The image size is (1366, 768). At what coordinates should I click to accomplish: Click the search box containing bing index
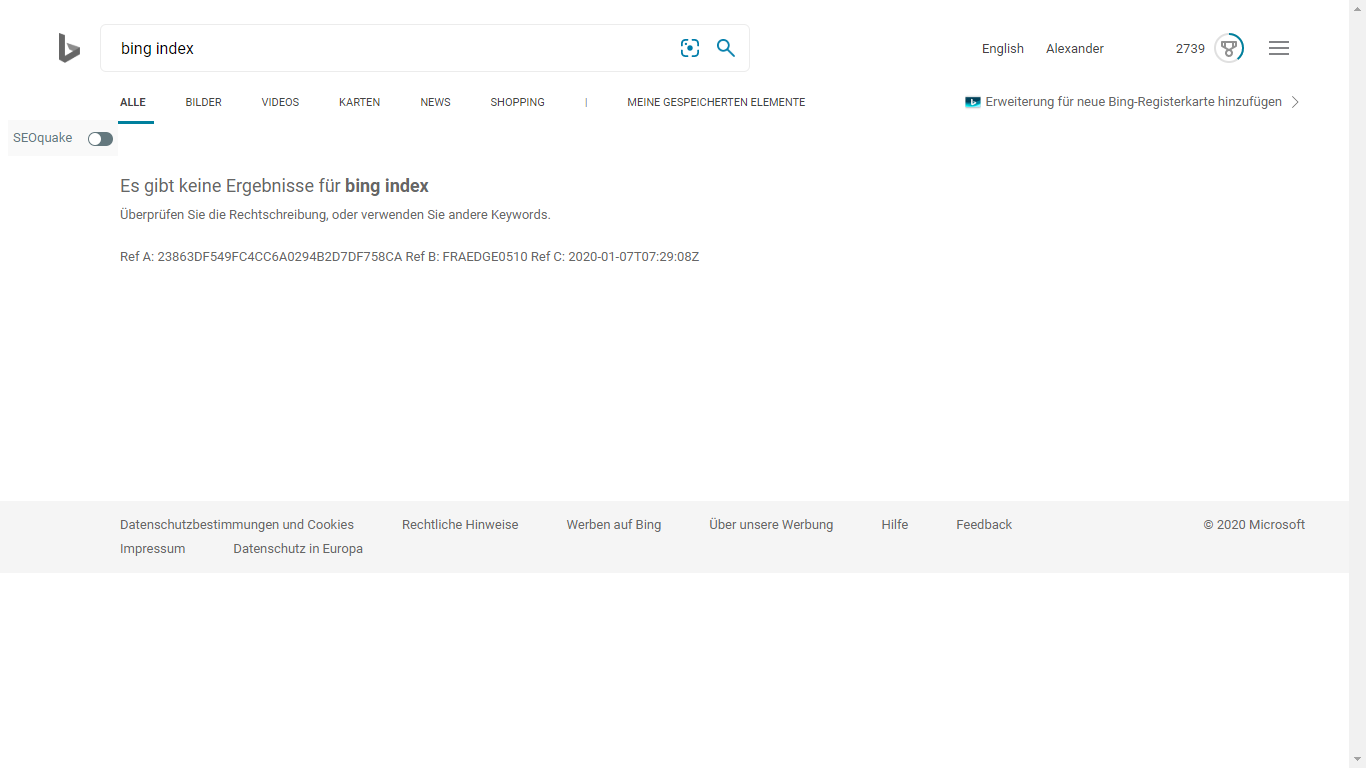(390, 48)
